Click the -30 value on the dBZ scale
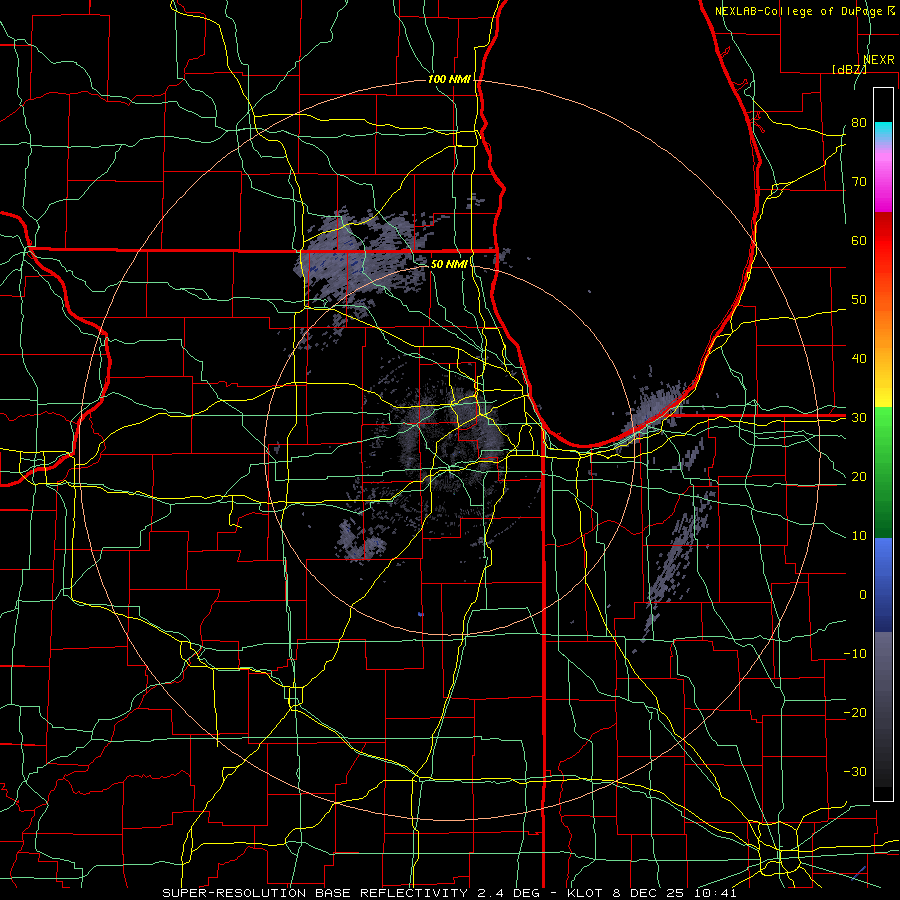Viewport: 900px width, 900px height. [x=855, y=771]
